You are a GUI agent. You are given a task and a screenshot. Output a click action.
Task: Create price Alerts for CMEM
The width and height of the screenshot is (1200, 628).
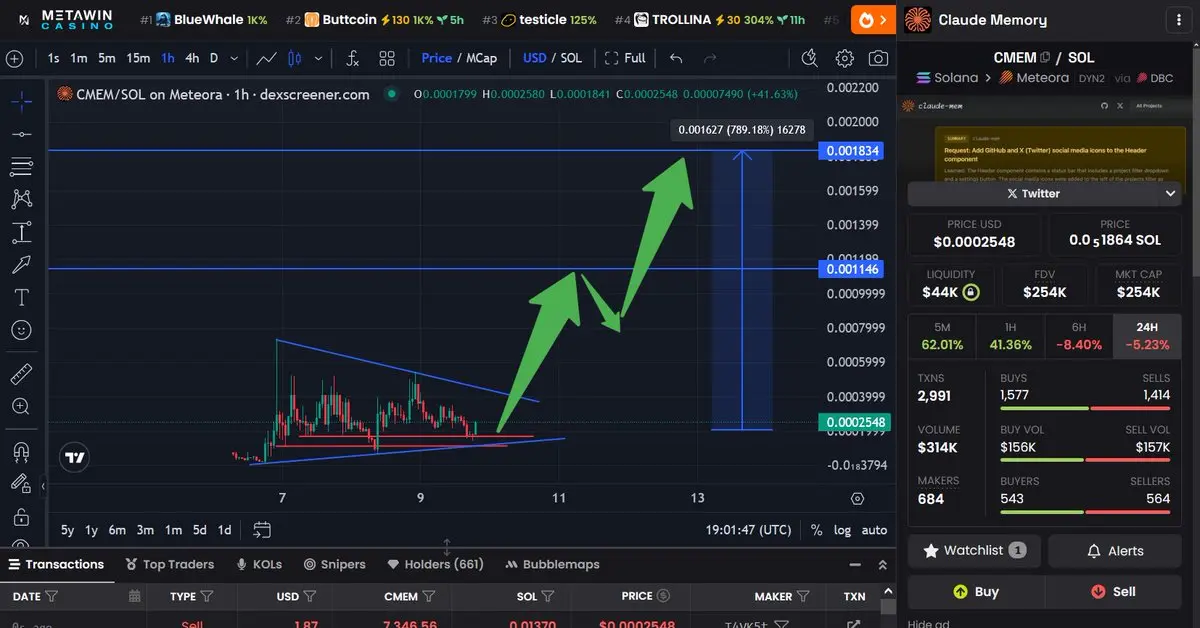1115,550
